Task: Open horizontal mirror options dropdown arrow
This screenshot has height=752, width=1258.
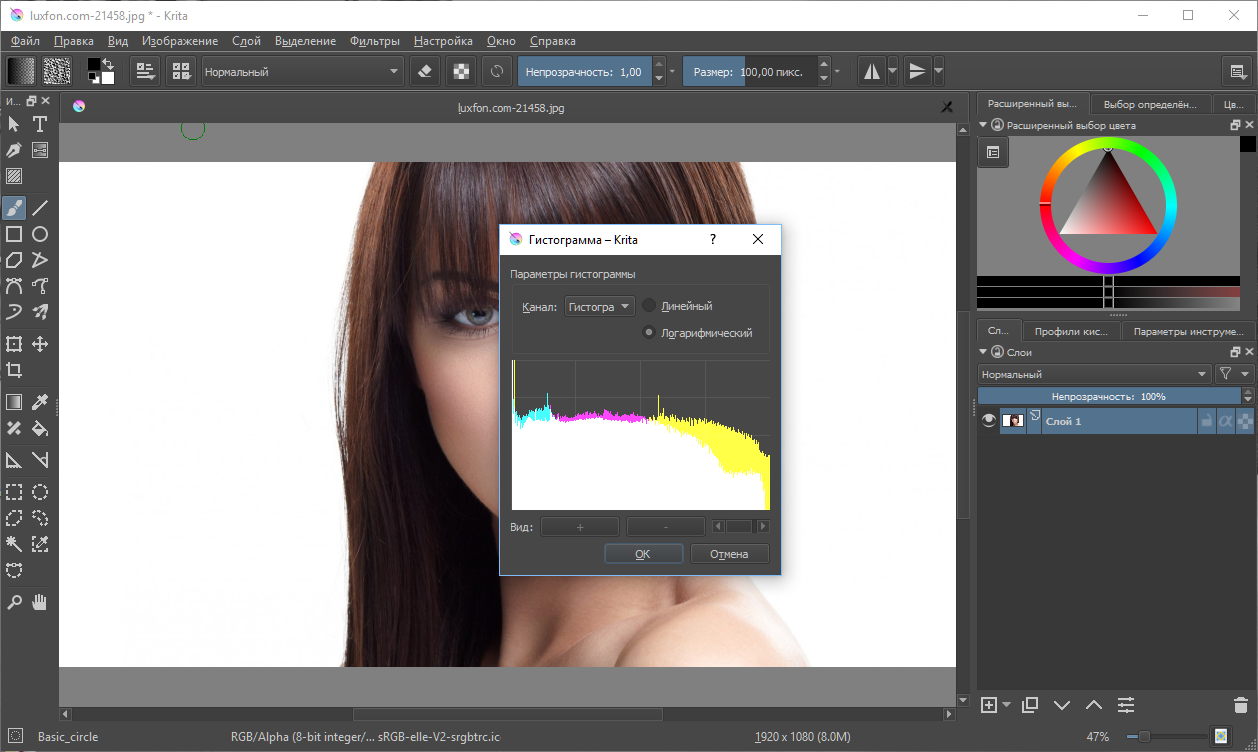Action: [x=893, y=71]
